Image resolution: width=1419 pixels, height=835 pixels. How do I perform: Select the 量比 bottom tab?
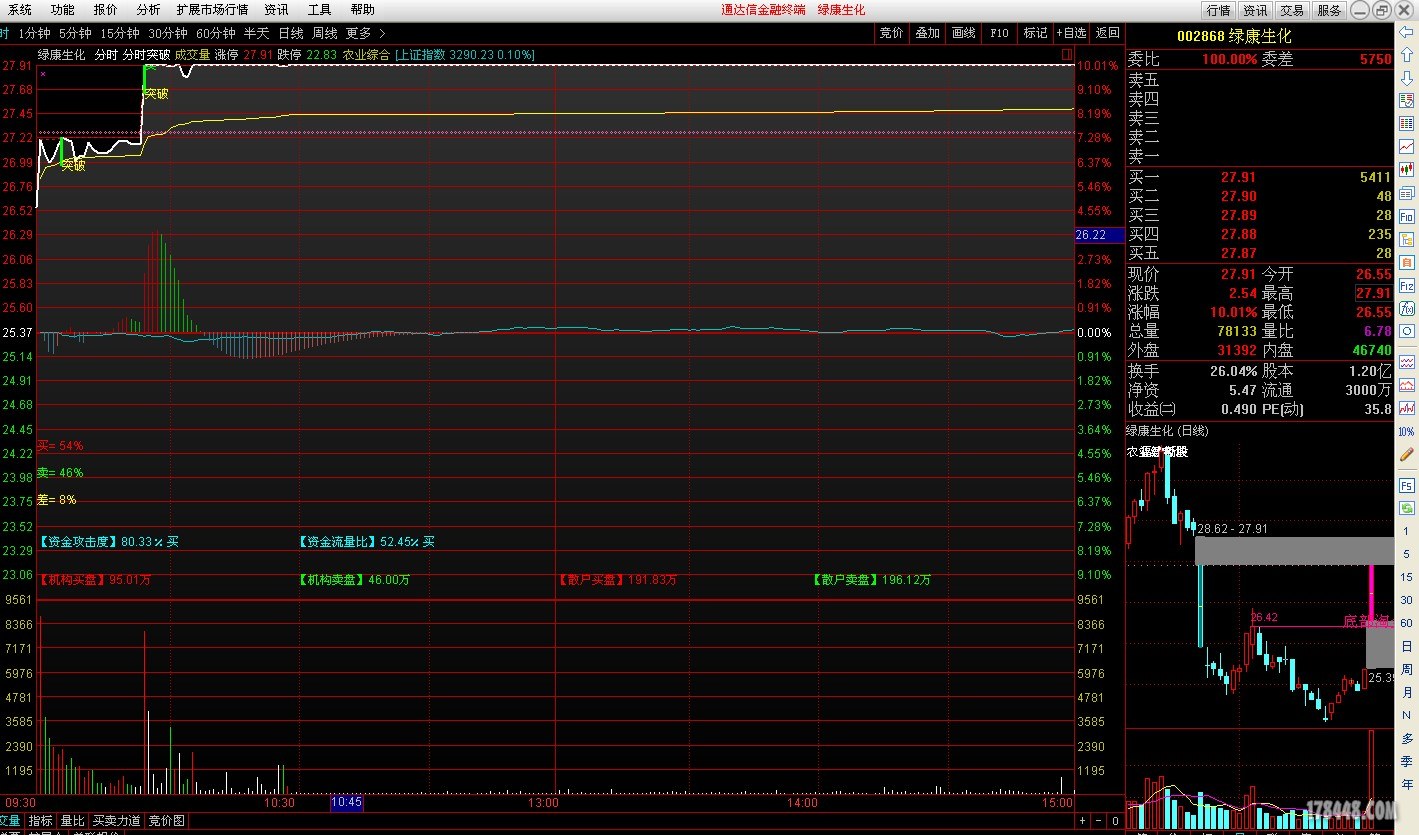coord(72,821)
